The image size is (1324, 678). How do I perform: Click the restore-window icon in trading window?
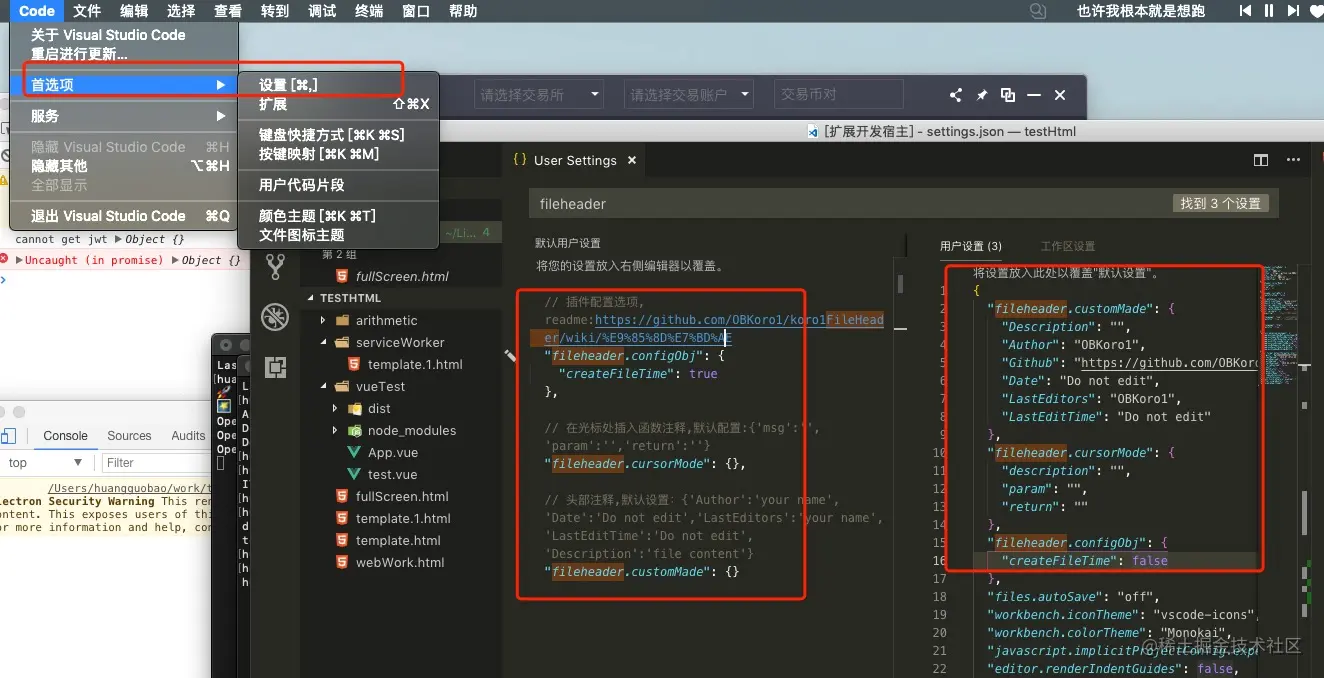tap(1008, 95)
